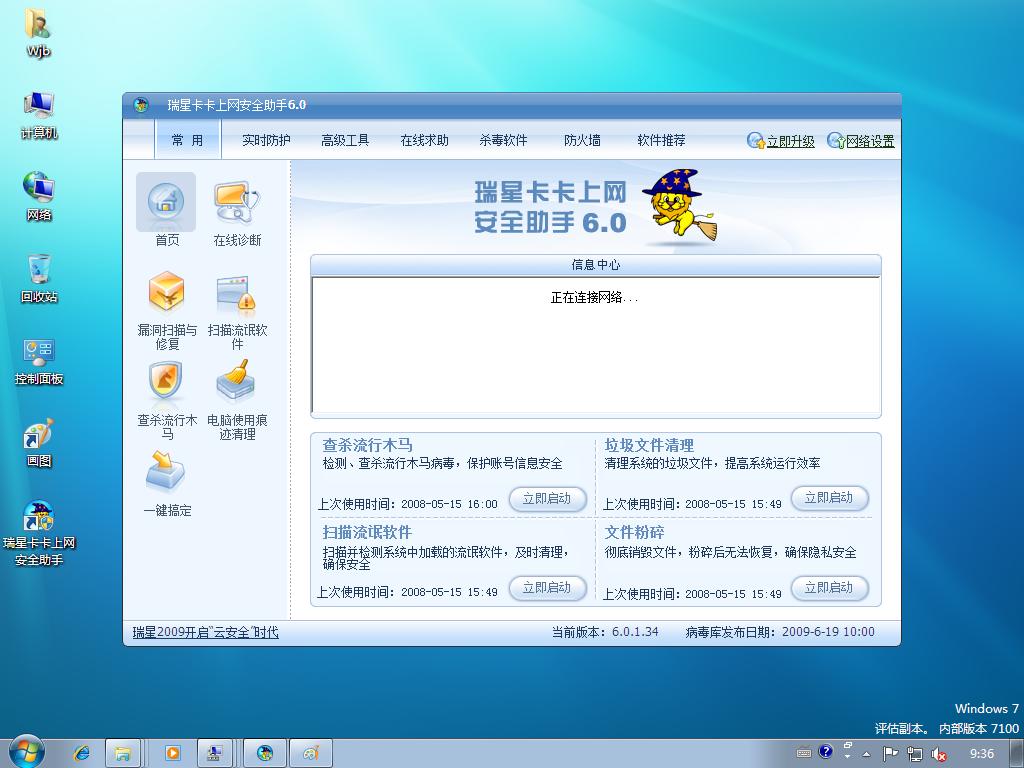Open 在线诊断 online diagnosis icon
Image resolution: width=1024 pixels, height=768 pixels.
tap(236, 202)
